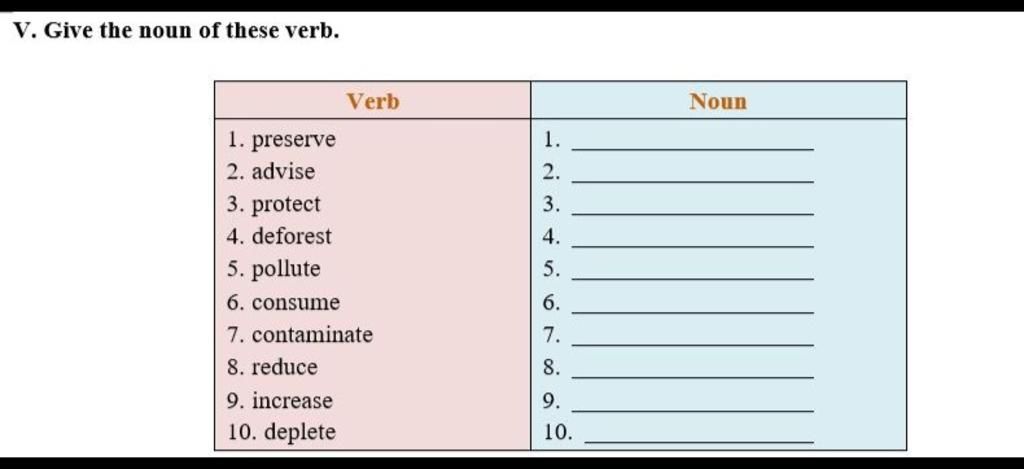Click the word deforest
The image size is (1024, 469).
point(292,236)
